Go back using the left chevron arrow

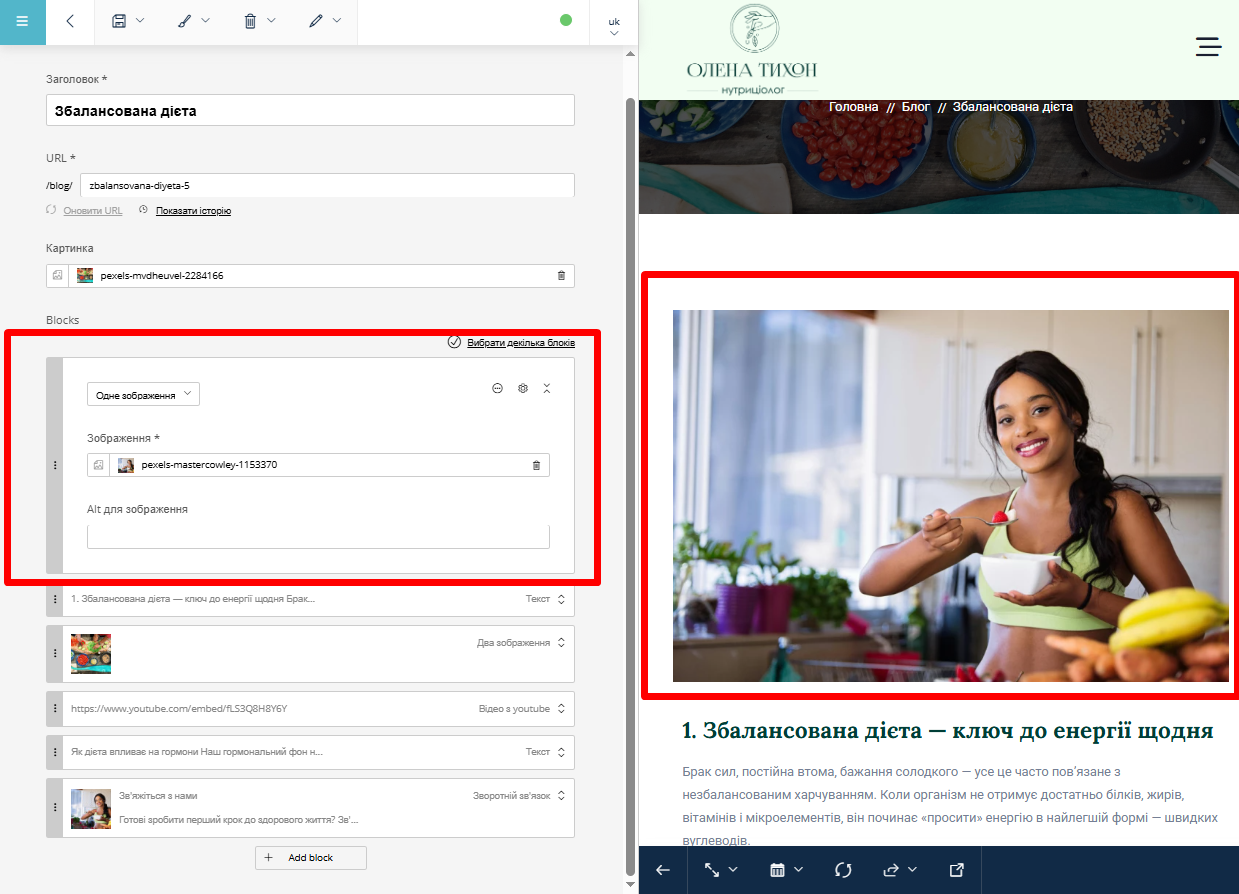coord(70,21)
